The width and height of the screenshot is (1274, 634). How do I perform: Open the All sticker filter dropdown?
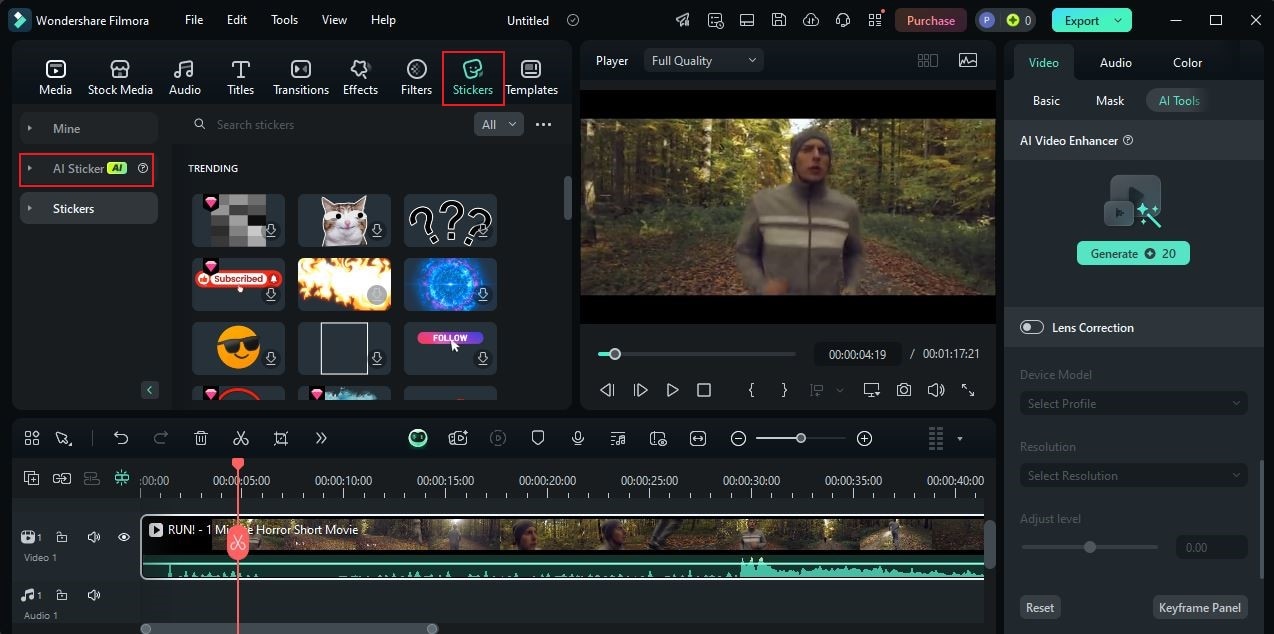(x=498, y=124)
